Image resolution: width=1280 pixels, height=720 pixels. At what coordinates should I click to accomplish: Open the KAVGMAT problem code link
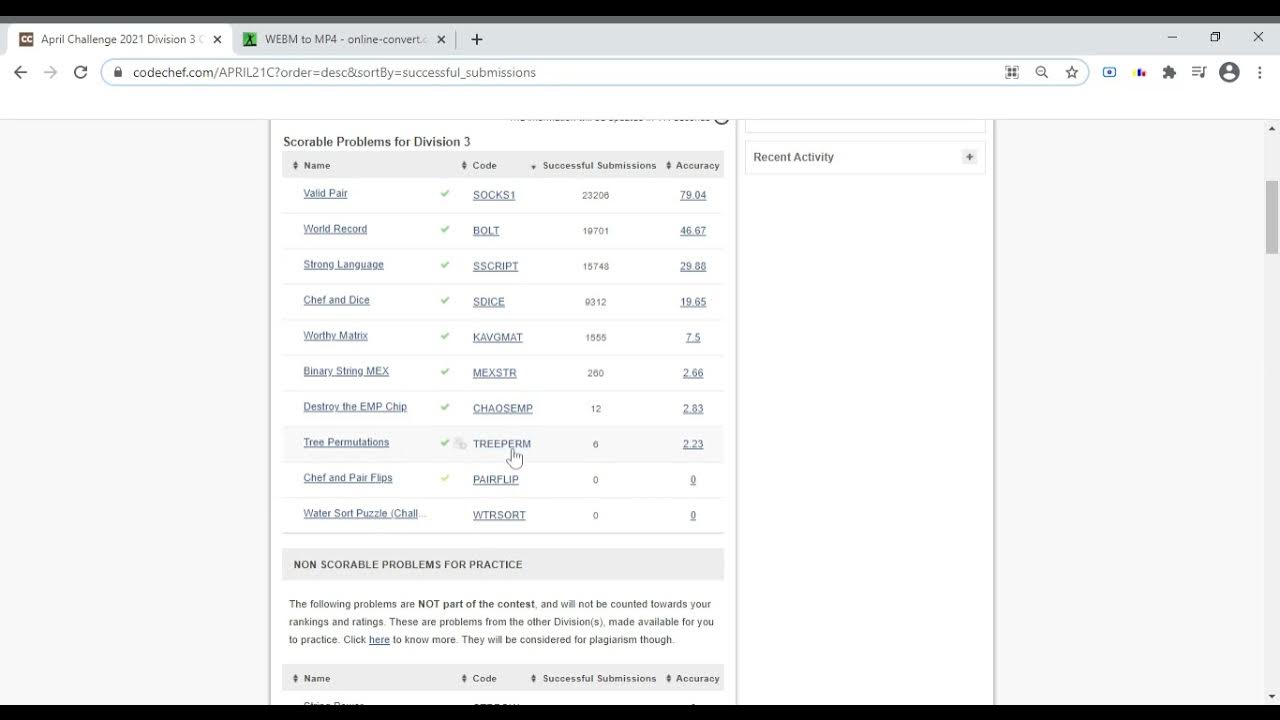tap(497, 337)
